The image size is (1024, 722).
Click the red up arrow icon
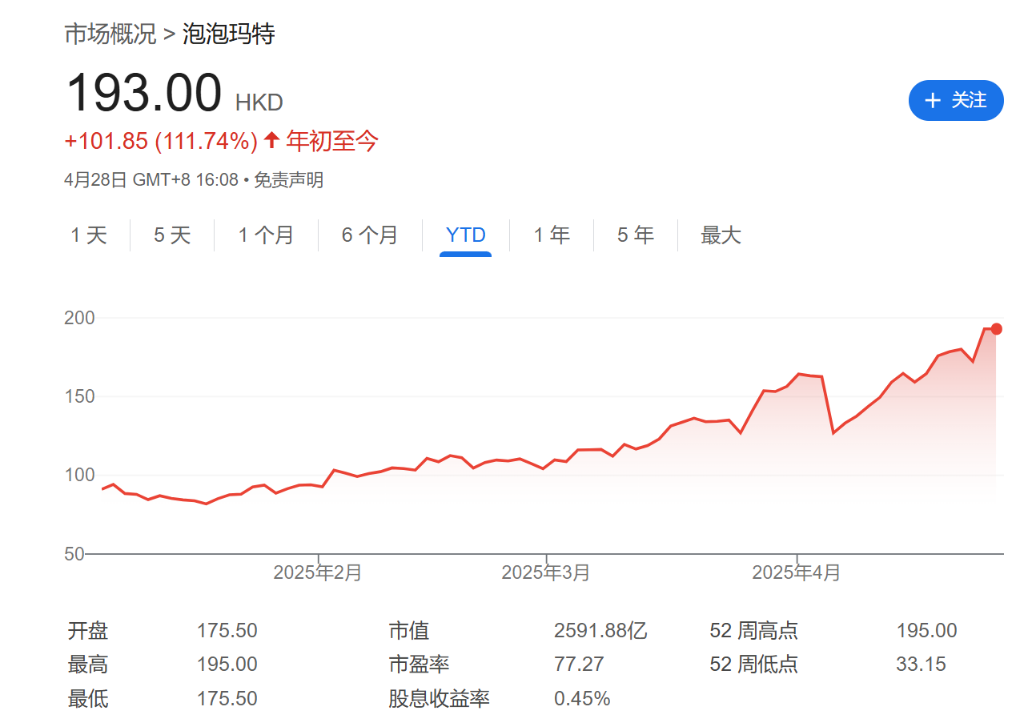click(x=272, y=140)
